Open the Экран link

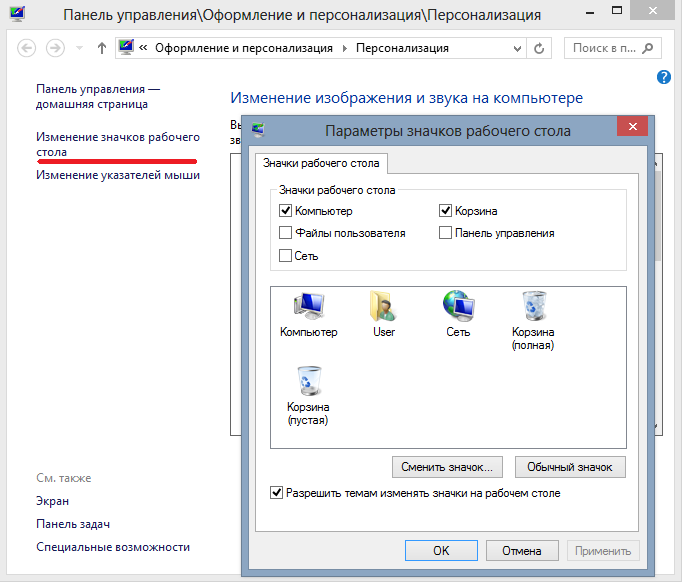coord(52,501)
